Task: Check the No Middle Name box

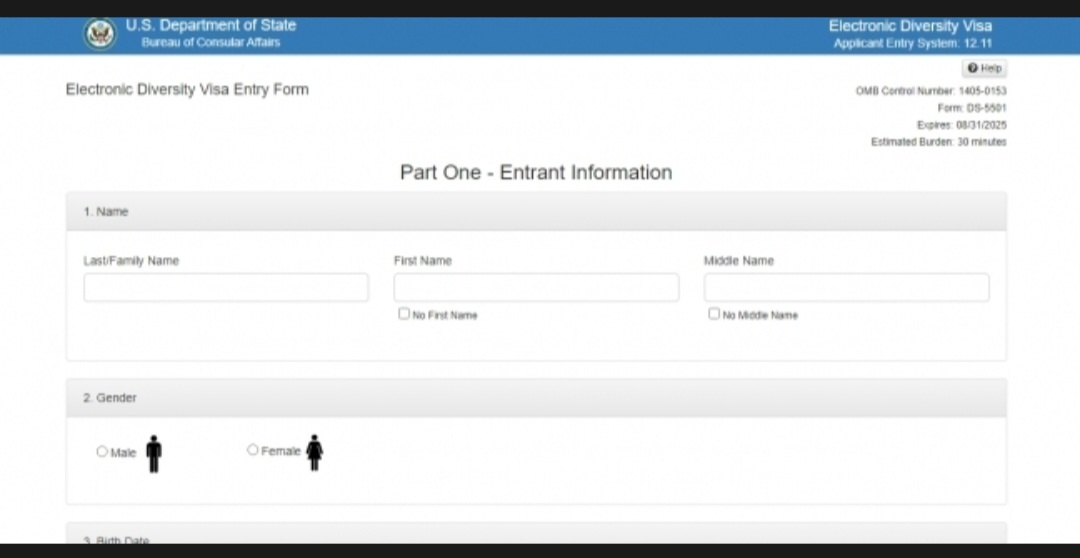Action: (714, 313)
